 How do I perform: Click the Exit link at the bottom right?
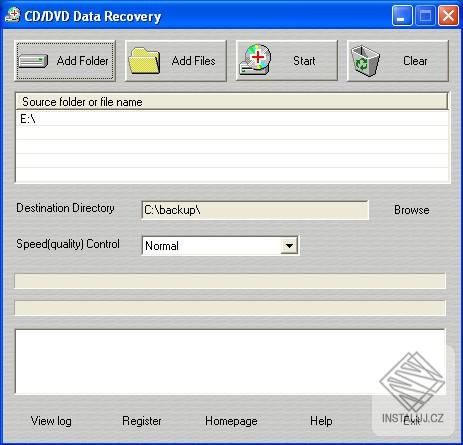[412, 421]
